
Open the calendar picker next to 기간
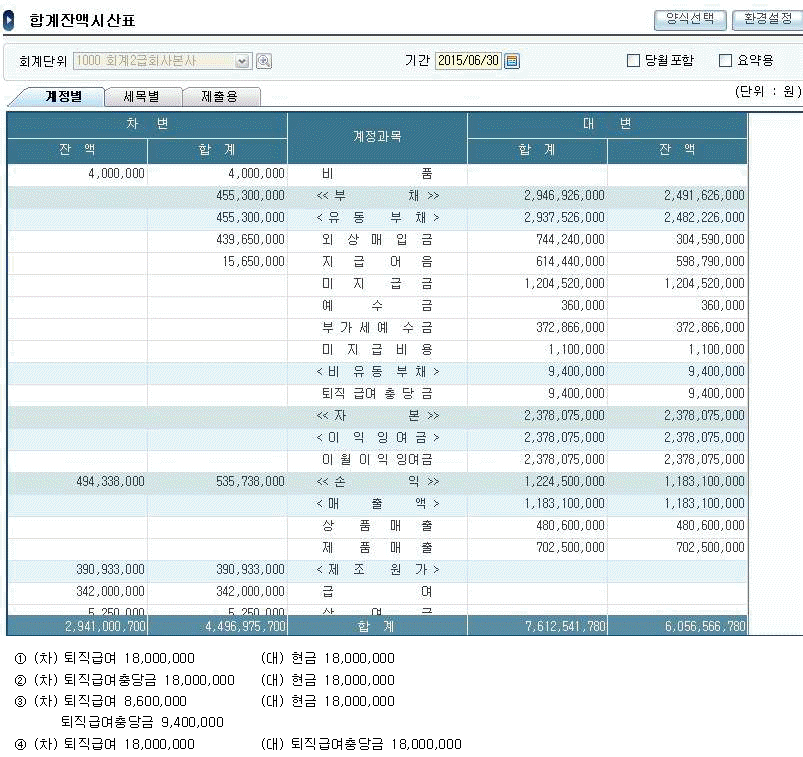(x=512, y=61)
